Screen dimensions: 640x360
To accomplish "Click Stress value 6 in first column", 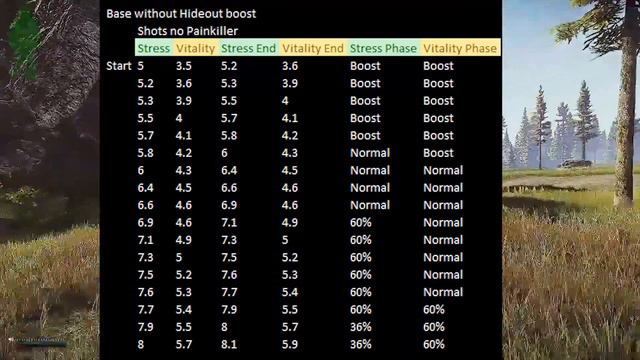I will coord(140,171).
